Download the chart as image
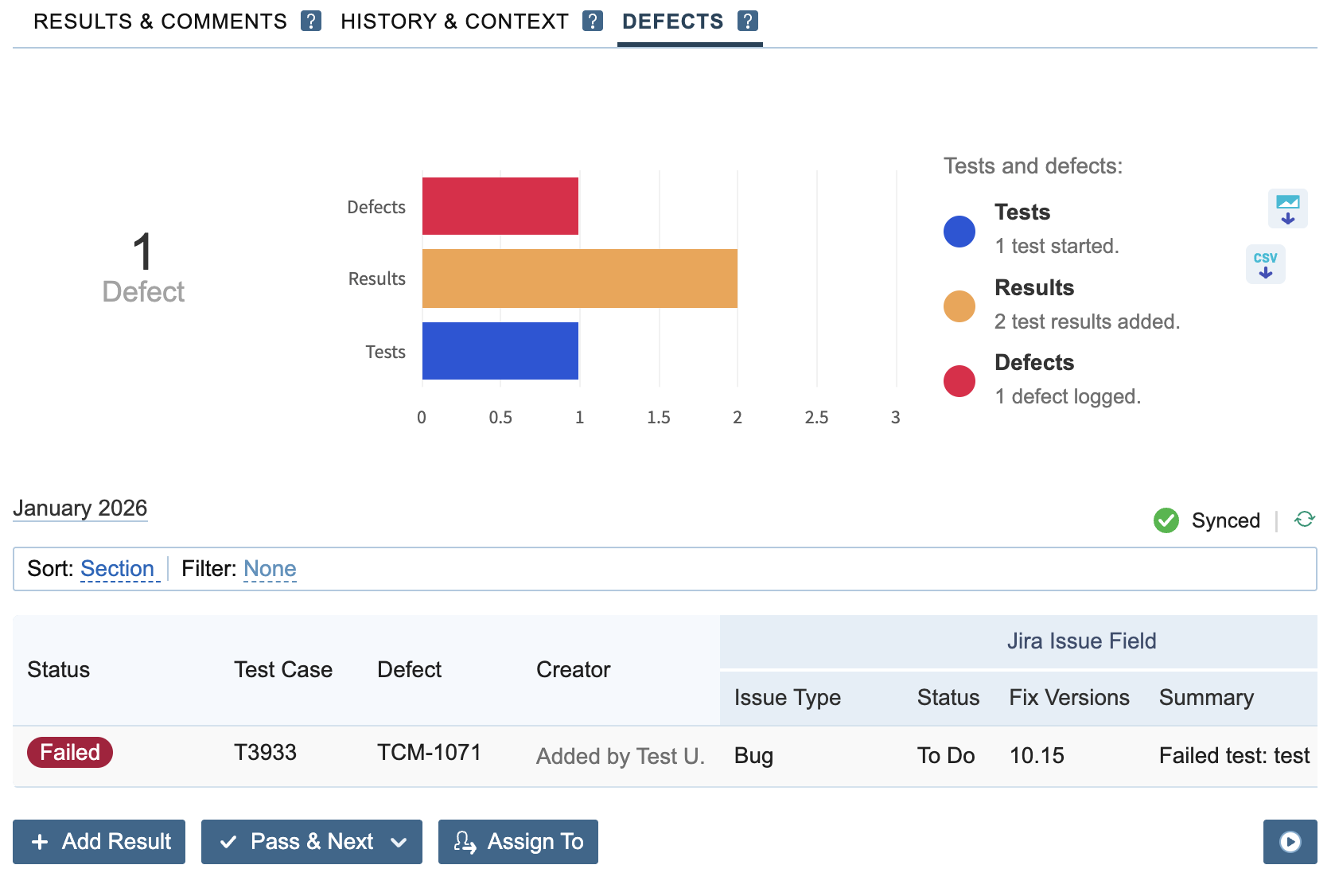This screenshot has width=1335, height=896. pyautogui.click(x=1287, y=208)
